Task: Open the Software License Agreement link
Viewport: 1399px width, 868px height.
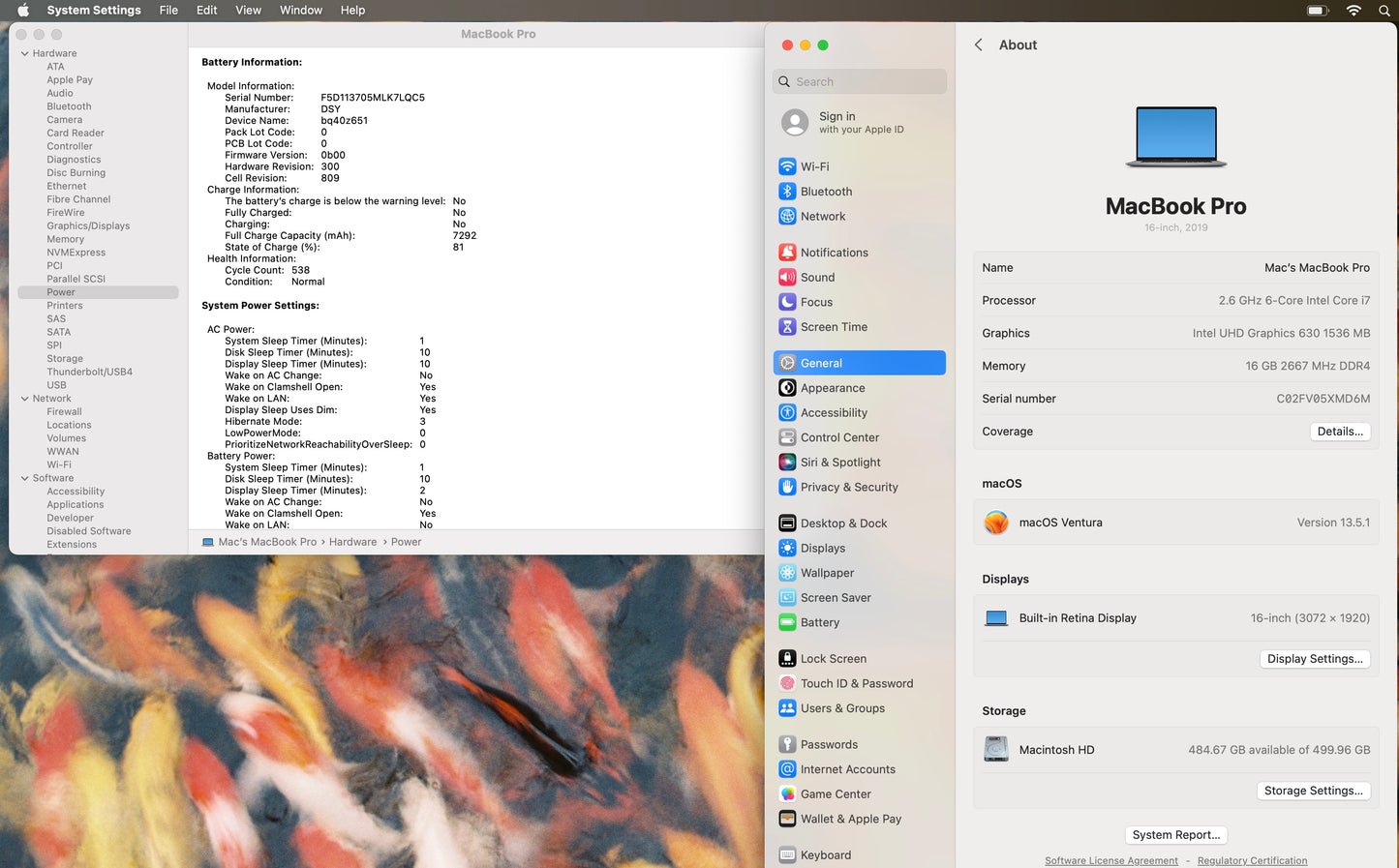Action: point(1110,860)
